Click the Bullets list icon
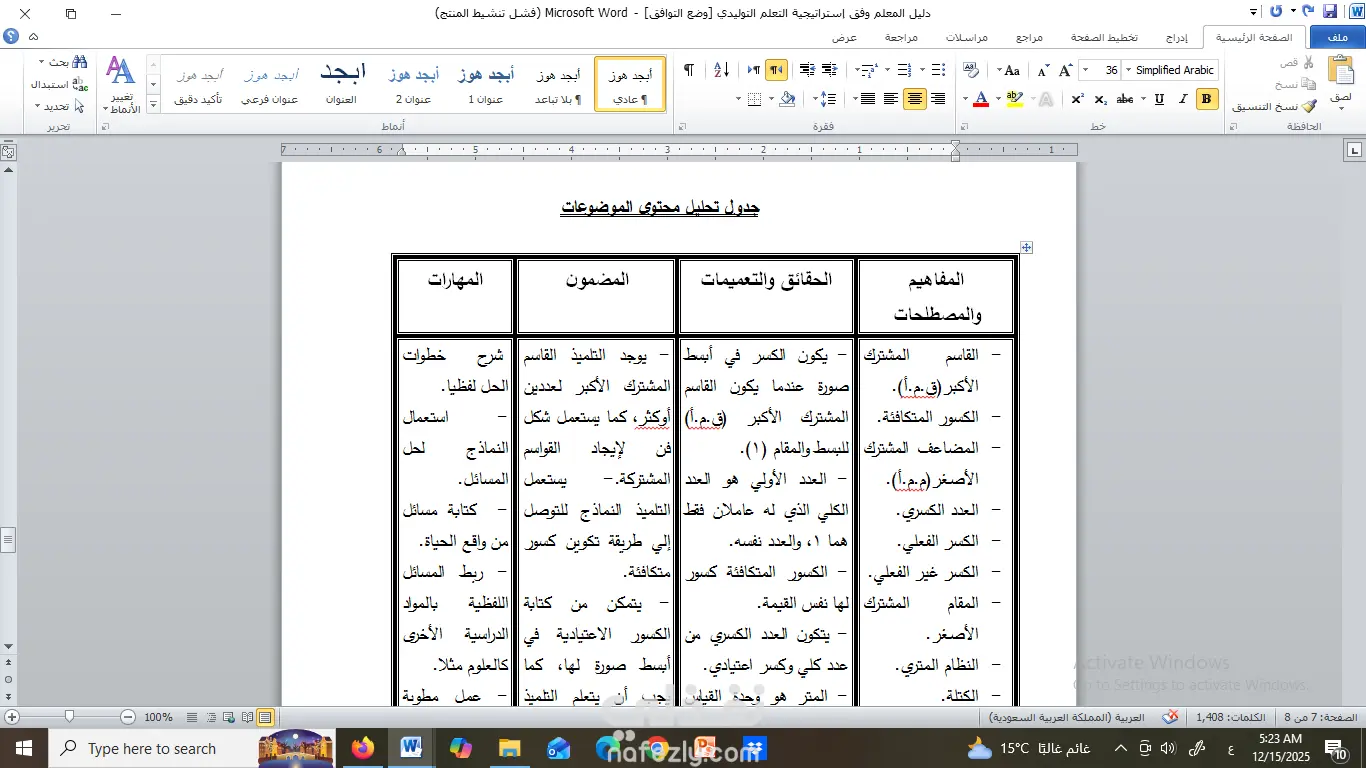The height and width of the screenshot is (768, 1366). tap(938, 70)
